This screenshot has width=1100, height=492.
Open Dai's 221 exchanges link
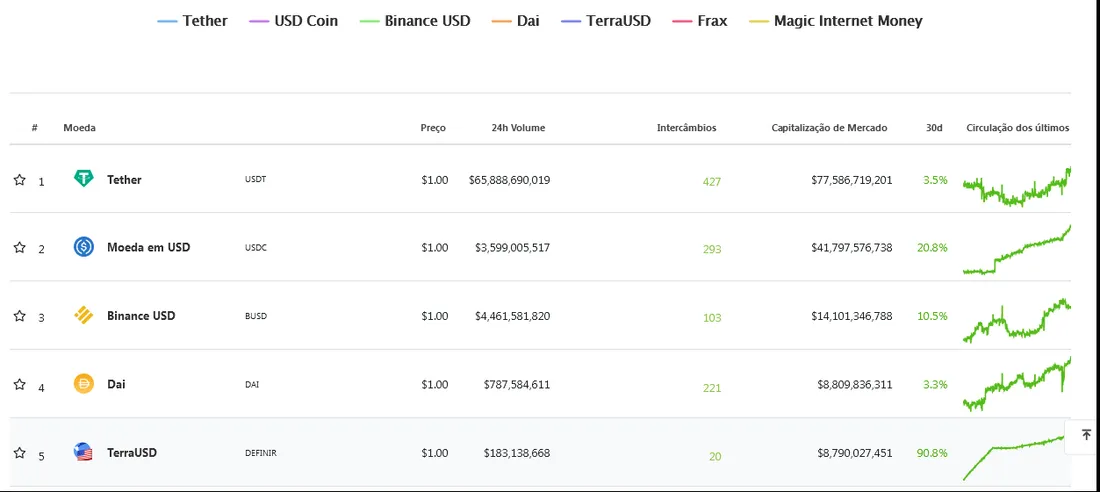711,387
